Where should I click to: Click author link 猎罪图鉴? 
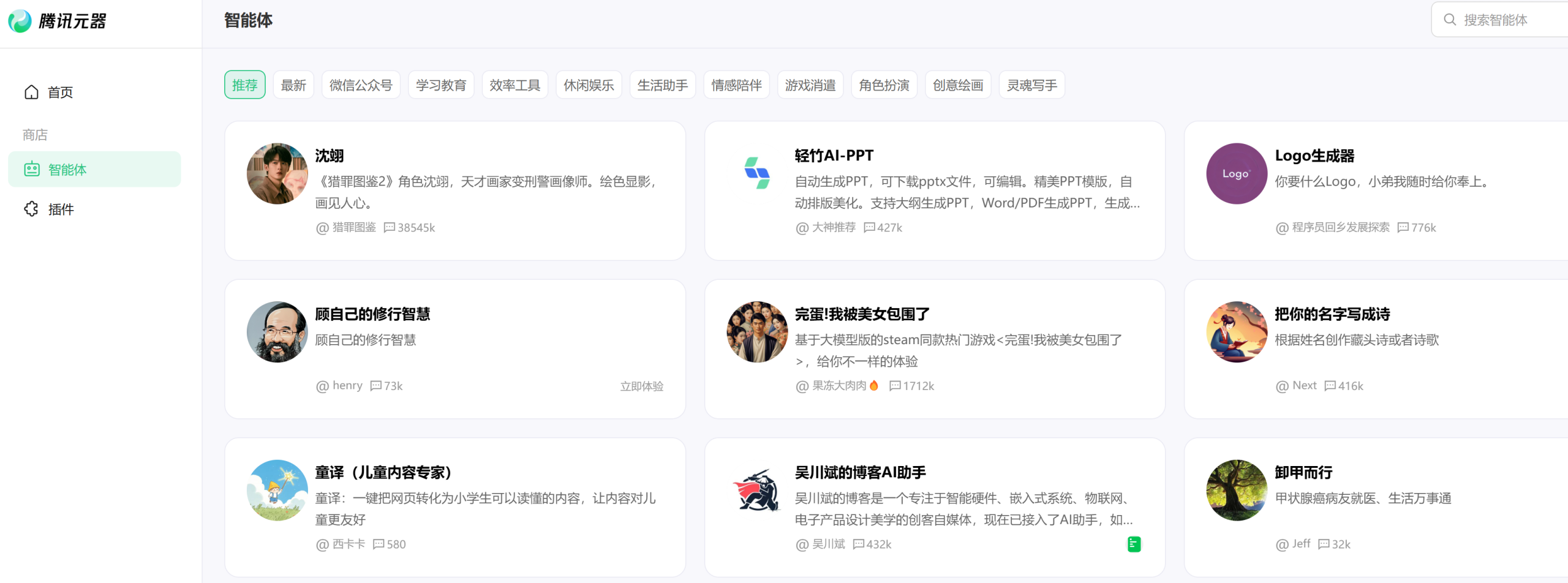coord(353,227)
